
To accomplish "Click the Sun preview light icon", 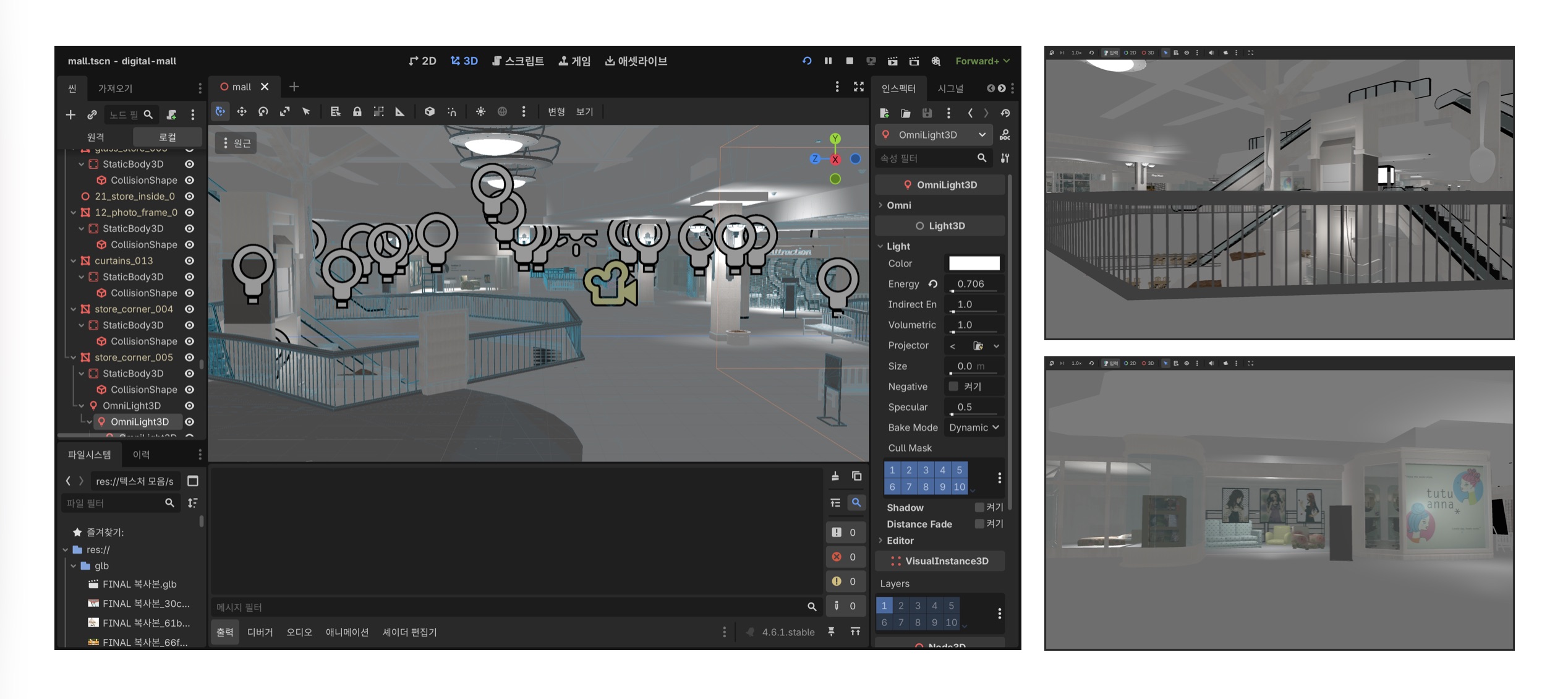I will (x=480, y=111).
